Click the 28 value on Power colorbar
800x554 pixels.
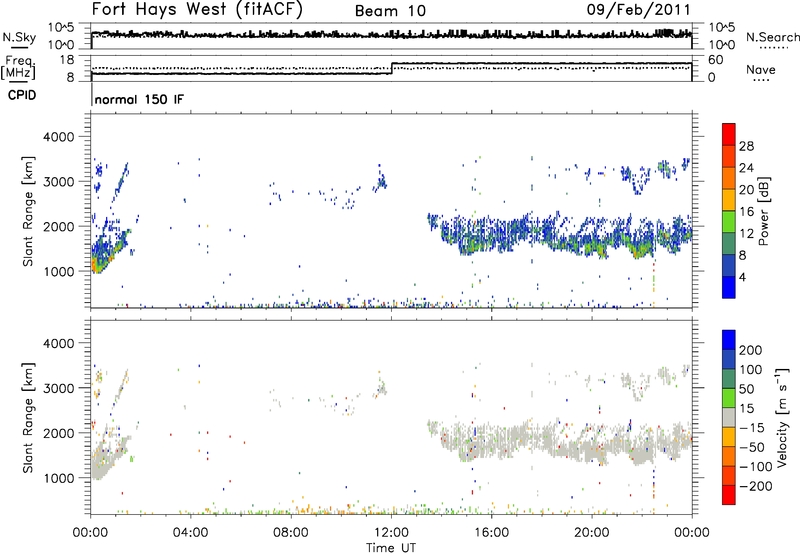tap(746, 146)
